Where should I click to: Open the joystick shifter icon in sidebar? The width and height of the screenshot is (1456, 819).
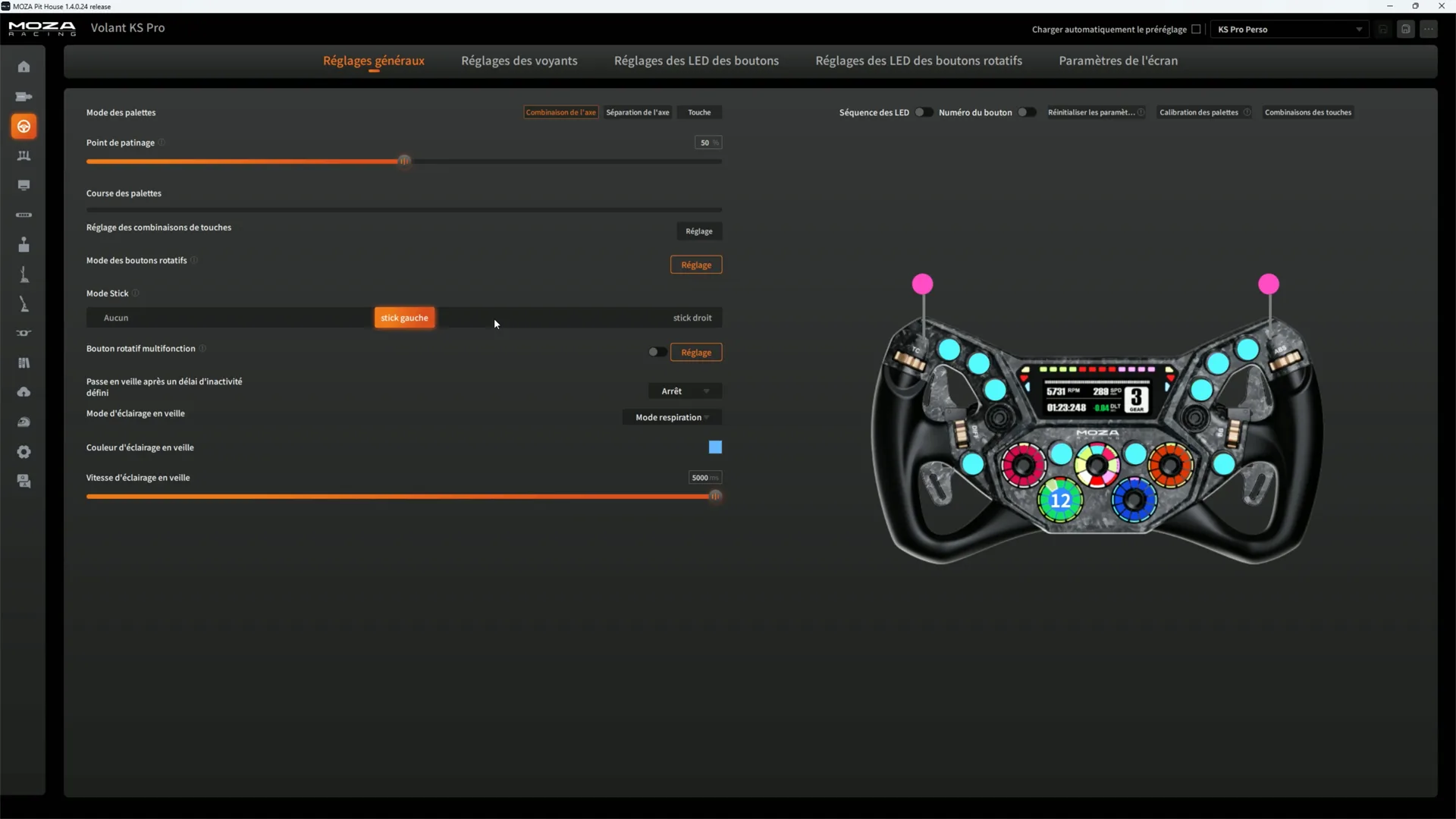(24, 244)
